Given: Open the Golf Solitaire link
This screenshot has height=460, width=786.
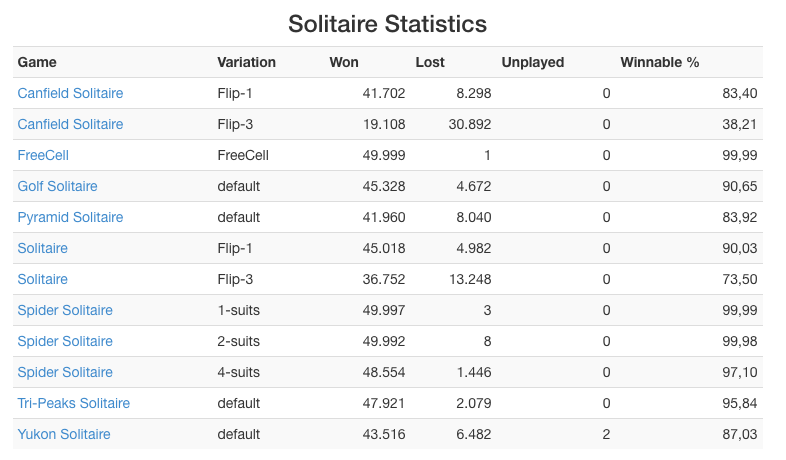Looking at the screenshot, I should 58,186.
